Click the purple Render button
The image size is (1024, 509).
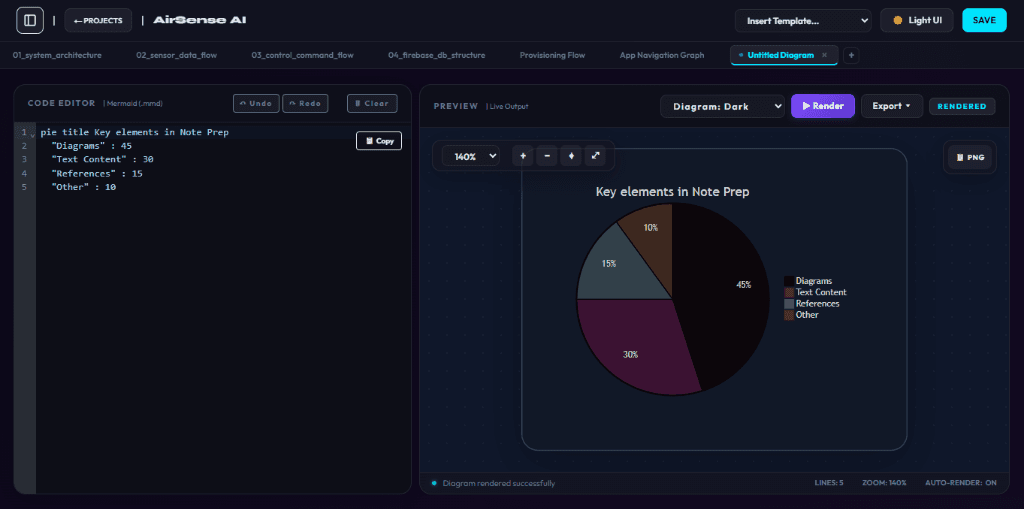pos(823,106)
